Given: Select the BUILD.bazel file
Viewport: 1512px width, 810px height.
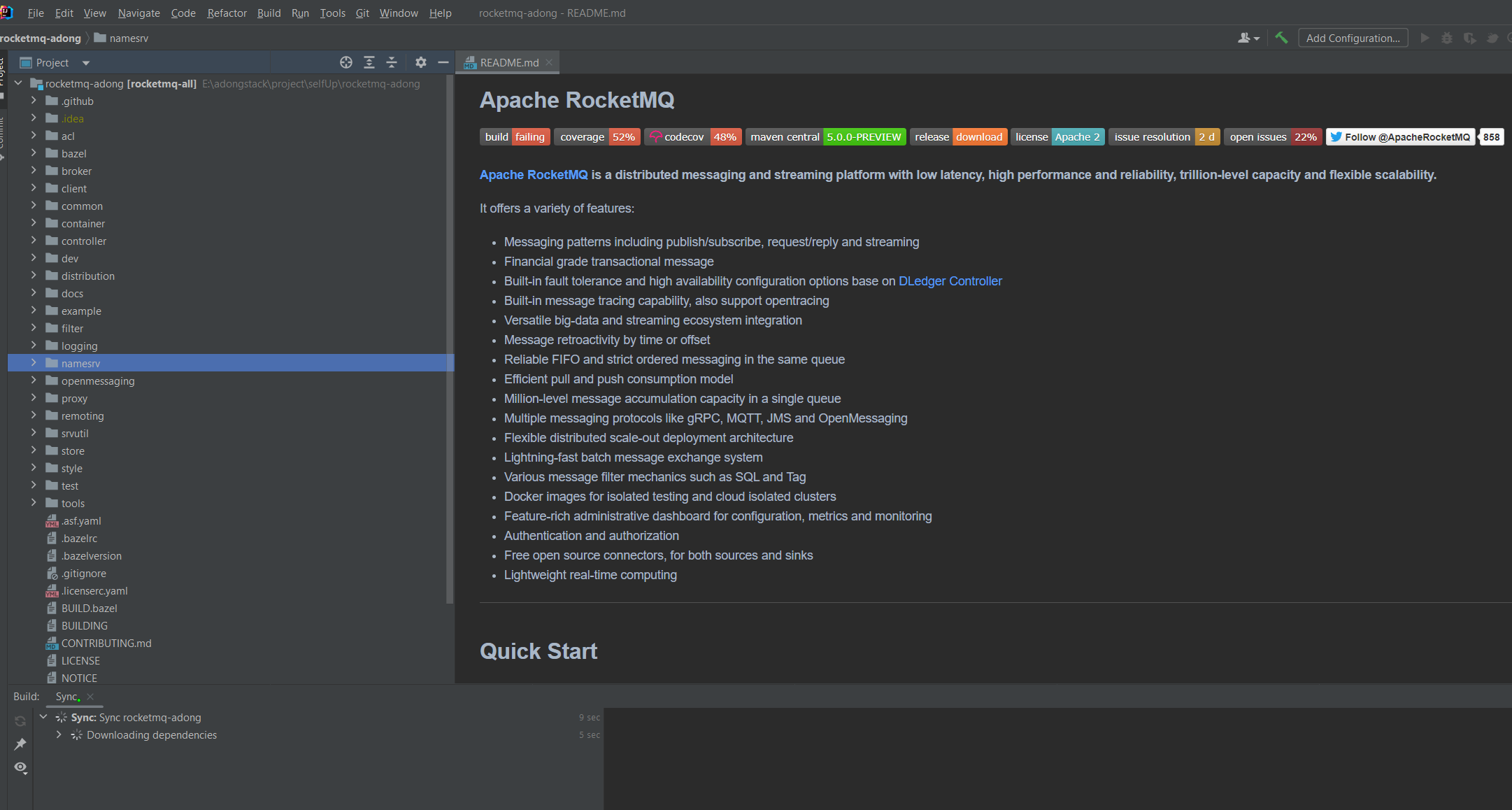Looking at the screenshot, I should 89,609.
